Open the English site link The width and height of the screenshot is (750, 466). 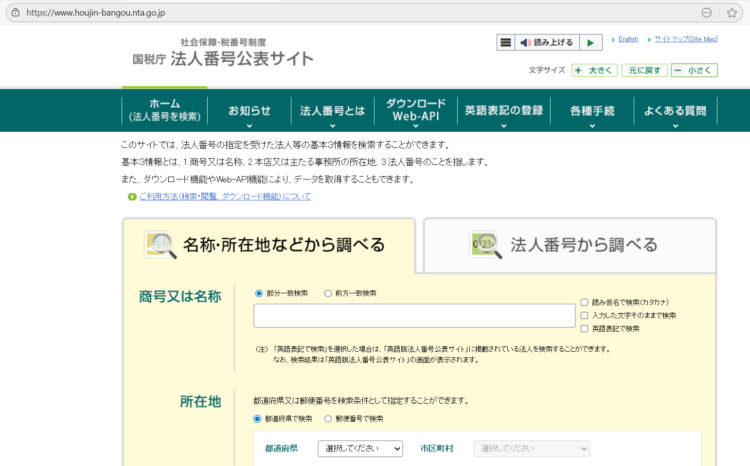(628, 39)
